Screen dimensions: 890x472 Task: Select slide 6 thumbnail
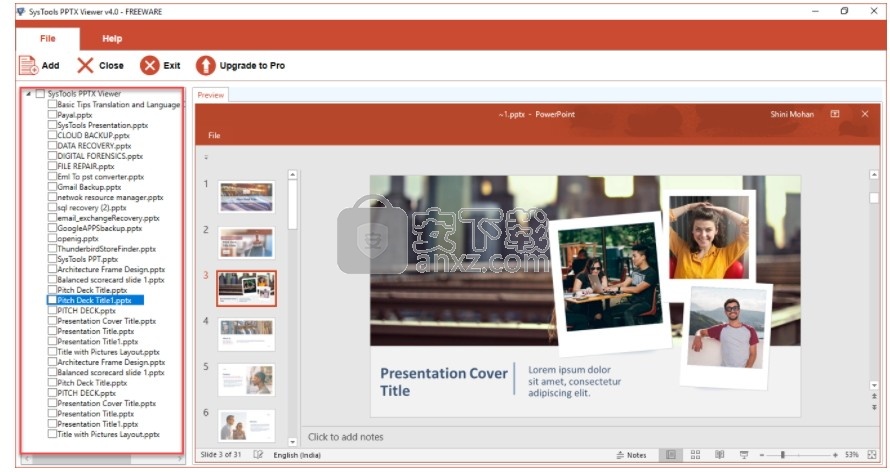coord(246,426)
